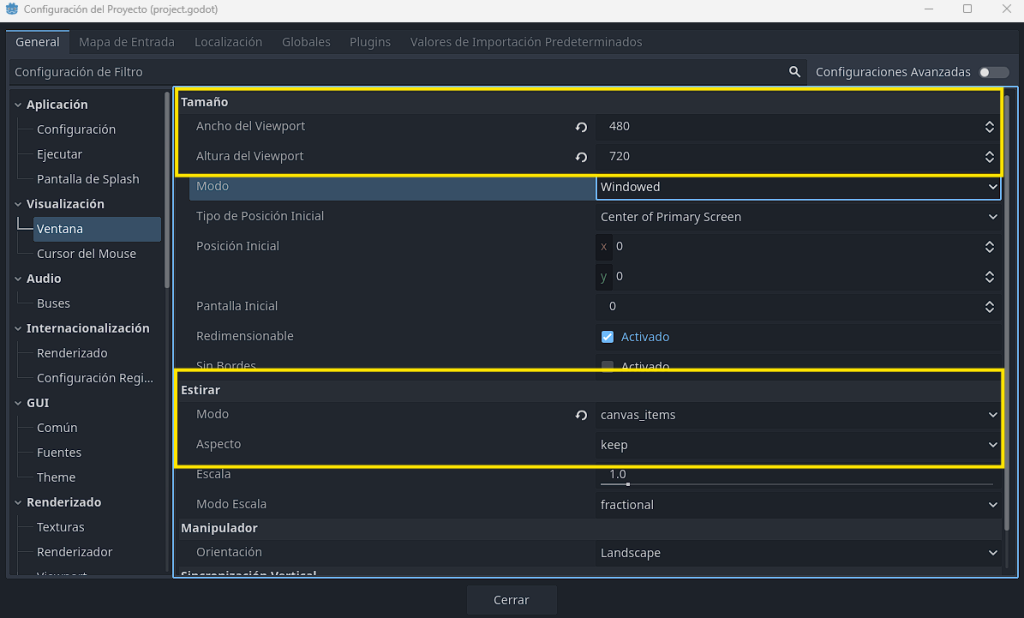Reset Altura del Viewport to default value
This screenshot has height=618, width=1024.
point(581,157)
